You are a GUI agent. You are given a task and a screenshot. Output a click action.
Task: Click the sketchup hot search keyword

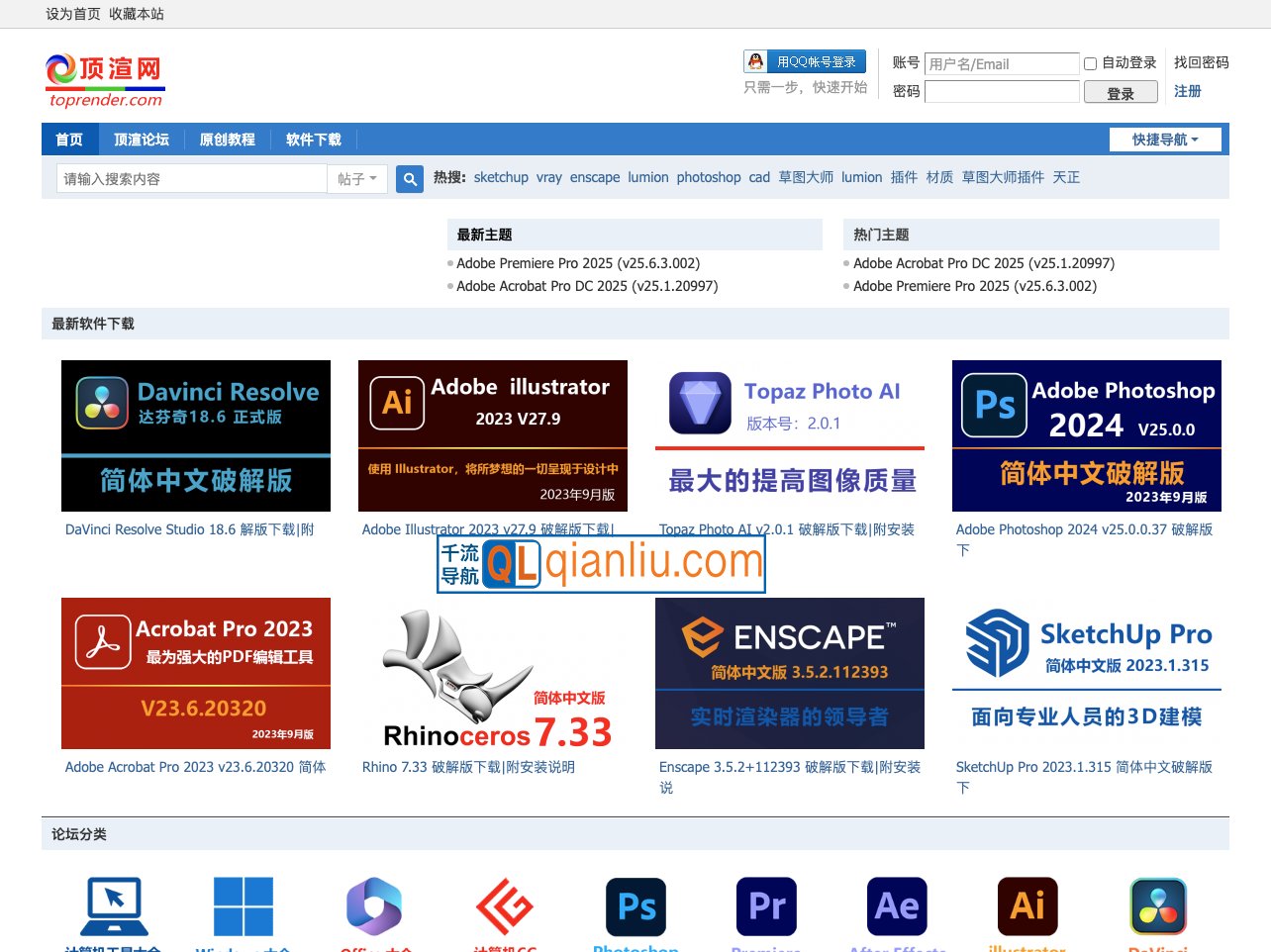pos(501,177)
